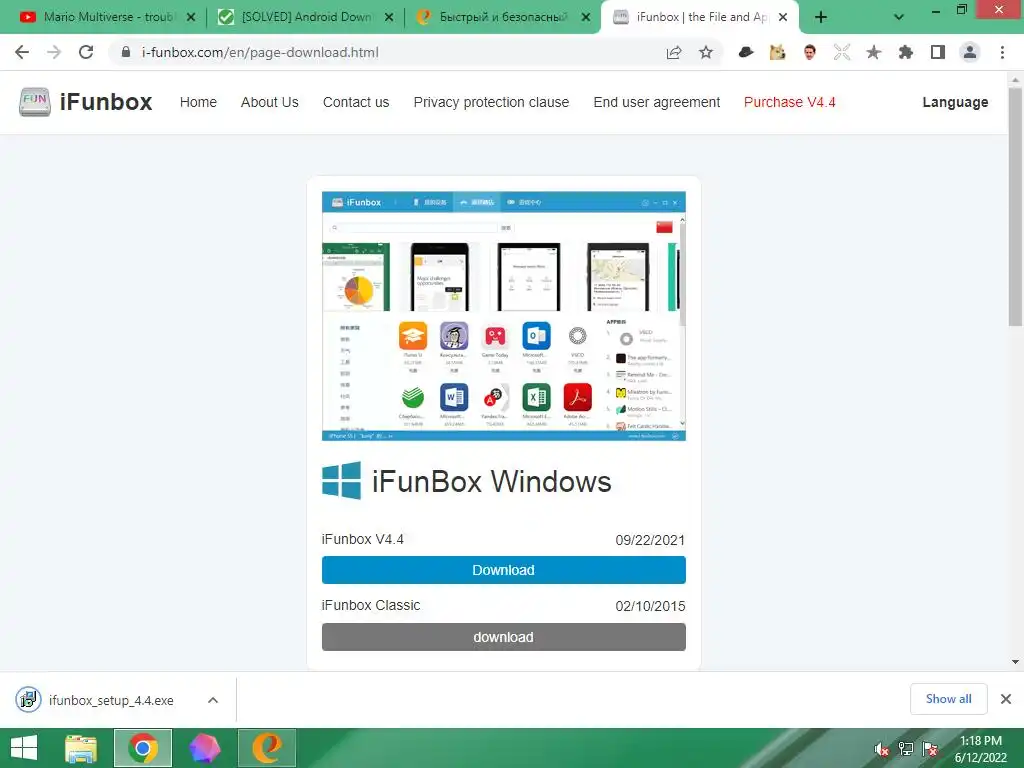Image resolution: width=1024 pixels, height=768 pixels.
Task: Click the Windows logo beside iFunBox Windows
Action: pyautogui.click(x=341, y=481)
